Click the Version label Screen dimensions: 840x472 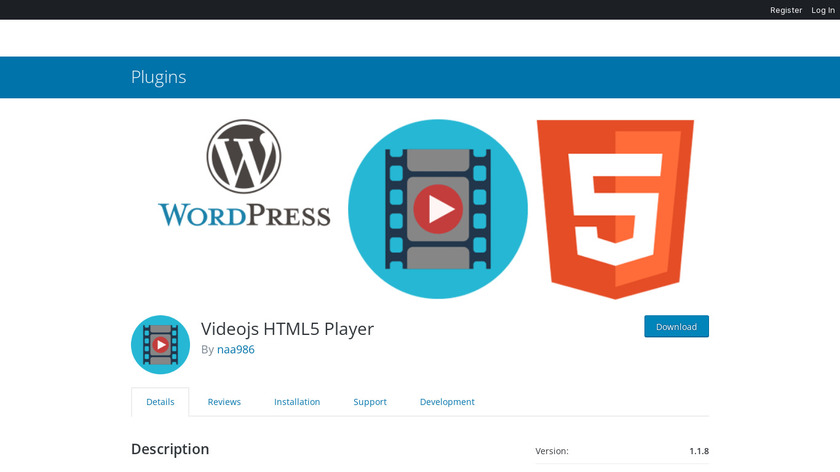pos(552,451)
